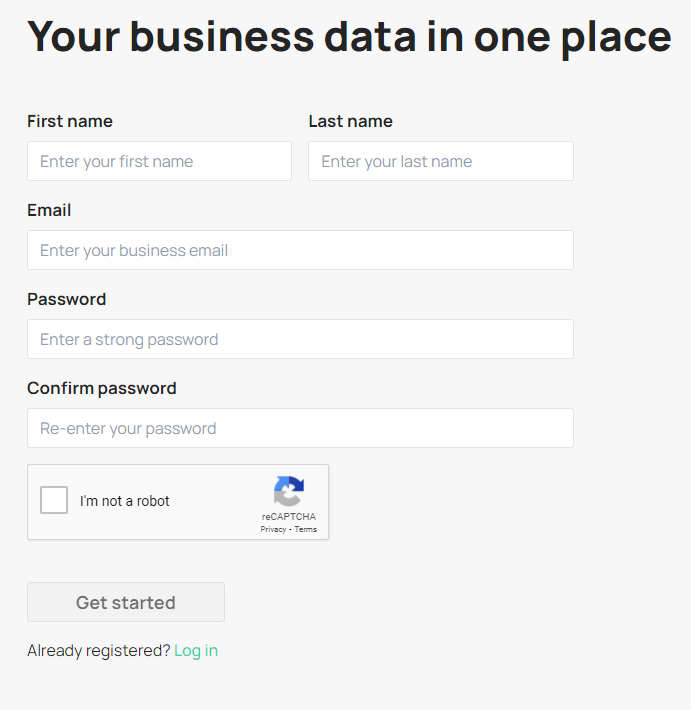The image size is (691, 710).
Task: Click the reCAPTCHA caption under the logo
Action: (x=288, y=517)
